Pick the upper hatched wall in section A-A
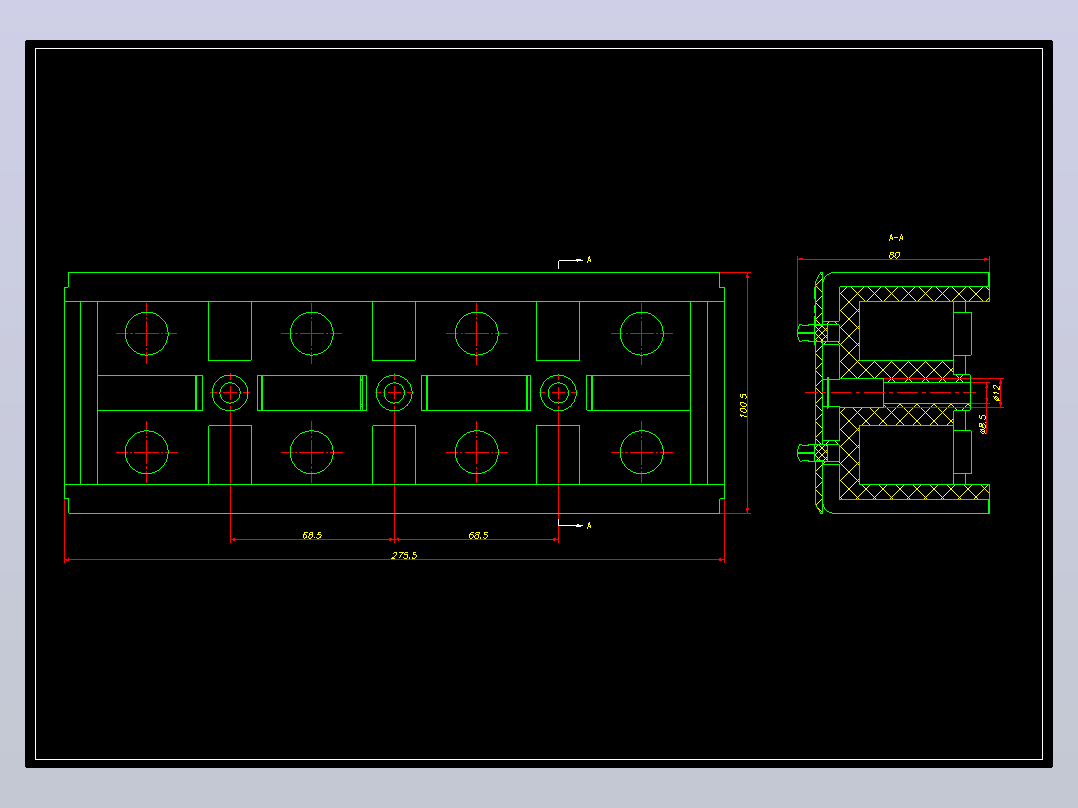 [914, 294]
